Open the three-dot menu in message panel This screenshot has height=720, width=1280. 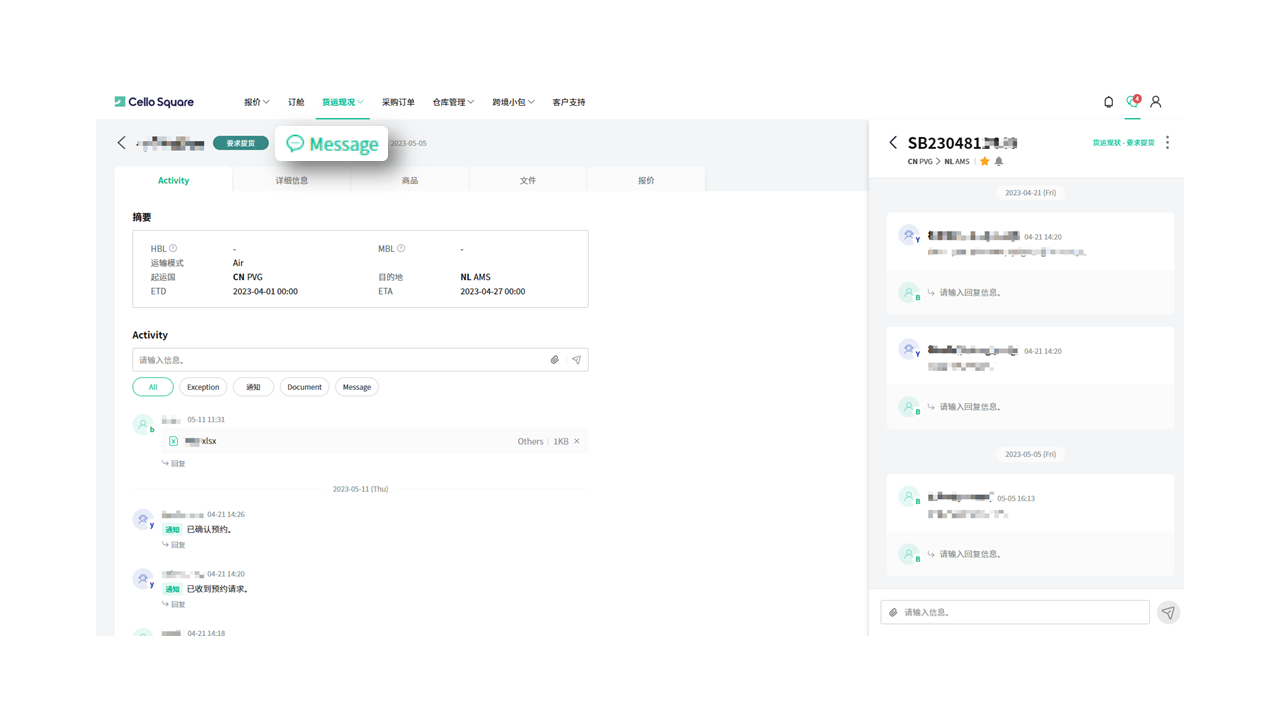point(1167,143)
